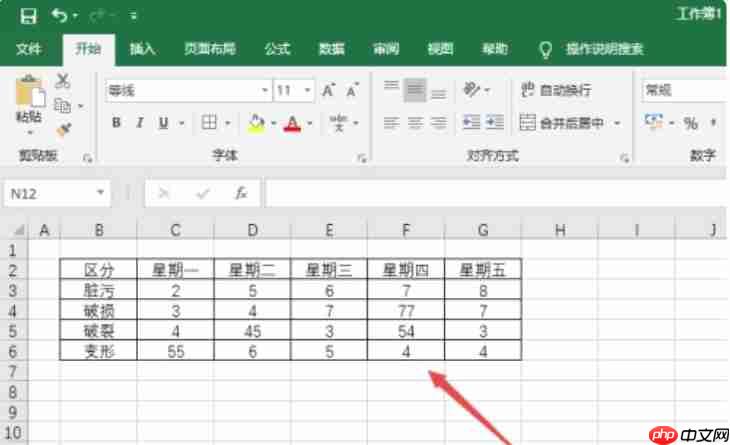This screenshot has width=730, height=445.
Task: Open the borders dropdown arrow
Action: click(x=228, y=123)
